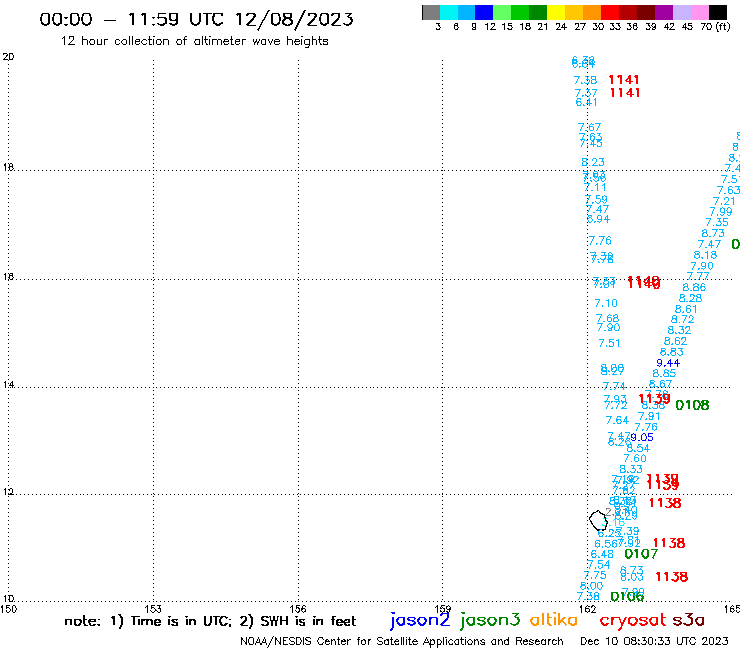Click the altika satellite legend label
This screenshot has height=650, width=740.
pyautogui.click(x=553, y=619)
